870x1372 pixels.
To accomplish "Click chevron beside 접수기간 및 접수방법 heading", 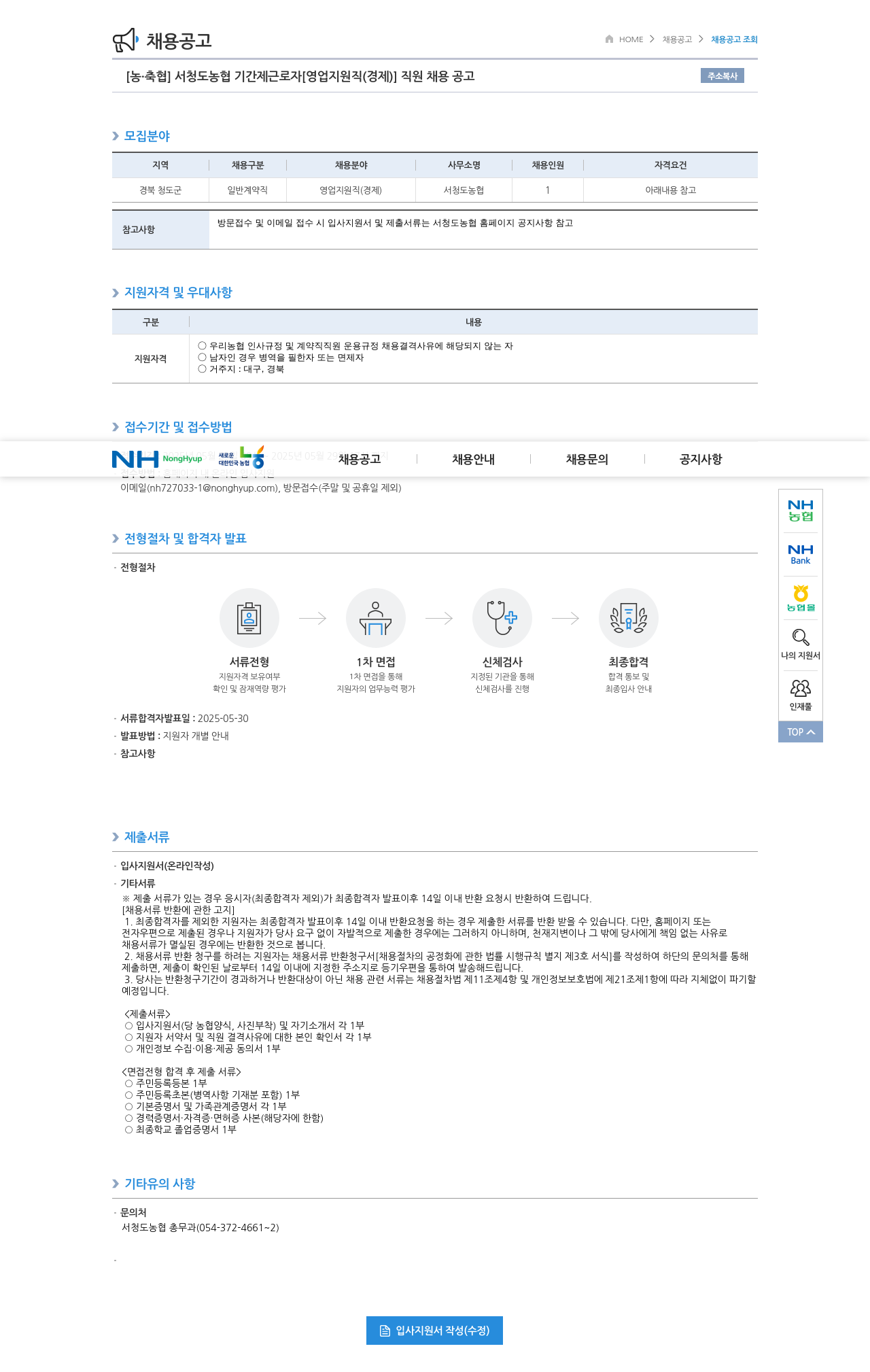I will click(116, 427).
